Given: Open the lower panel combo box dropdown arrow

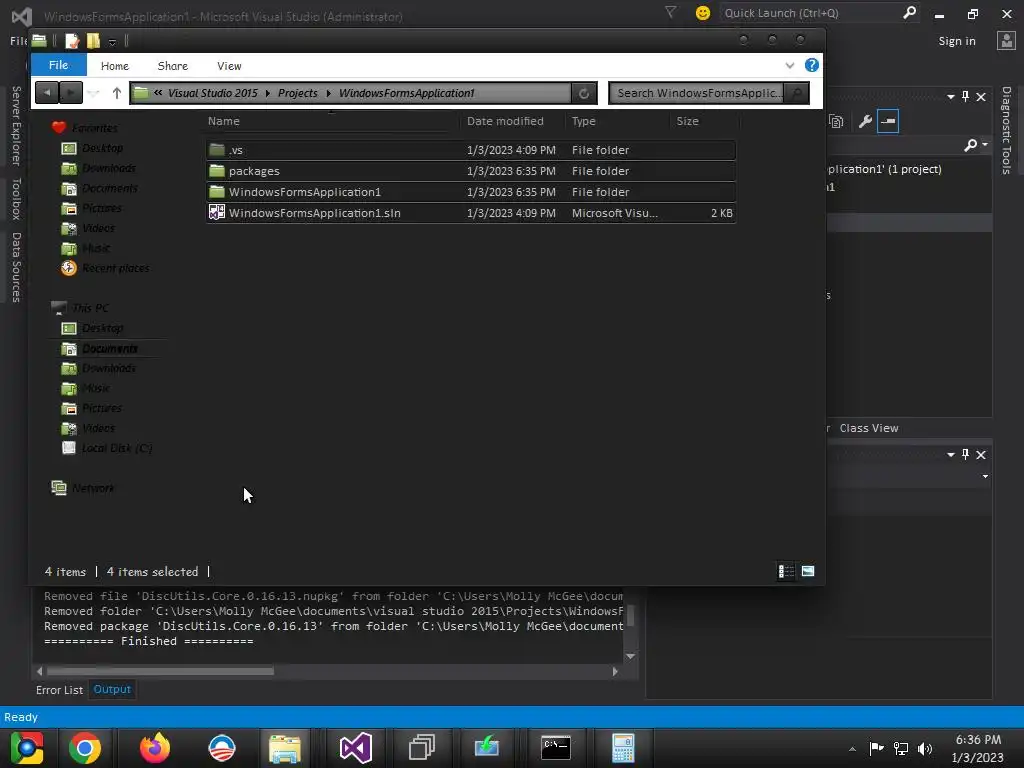Looking at the screenshot, I should (985, 476).
